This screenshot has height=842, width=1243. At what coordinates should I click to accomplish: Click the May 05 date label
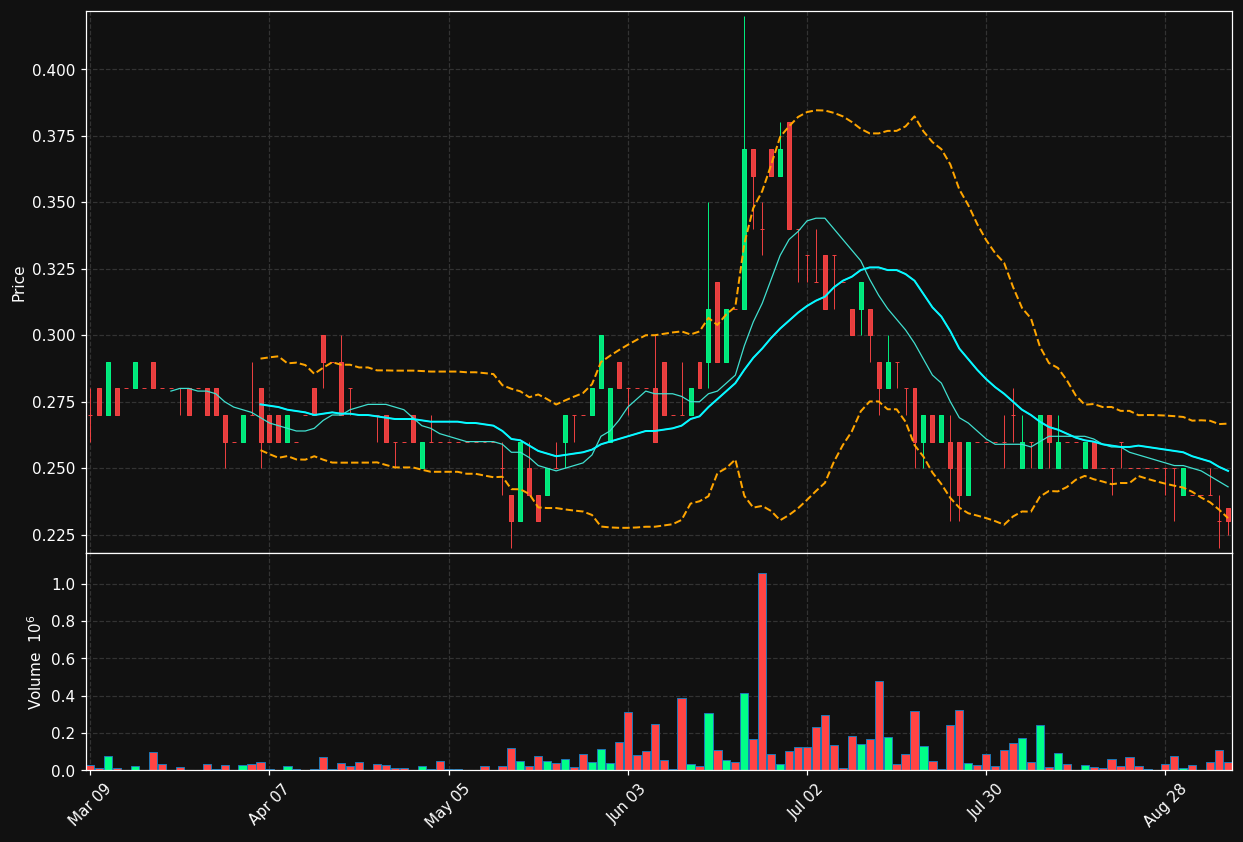pos(446,805)
